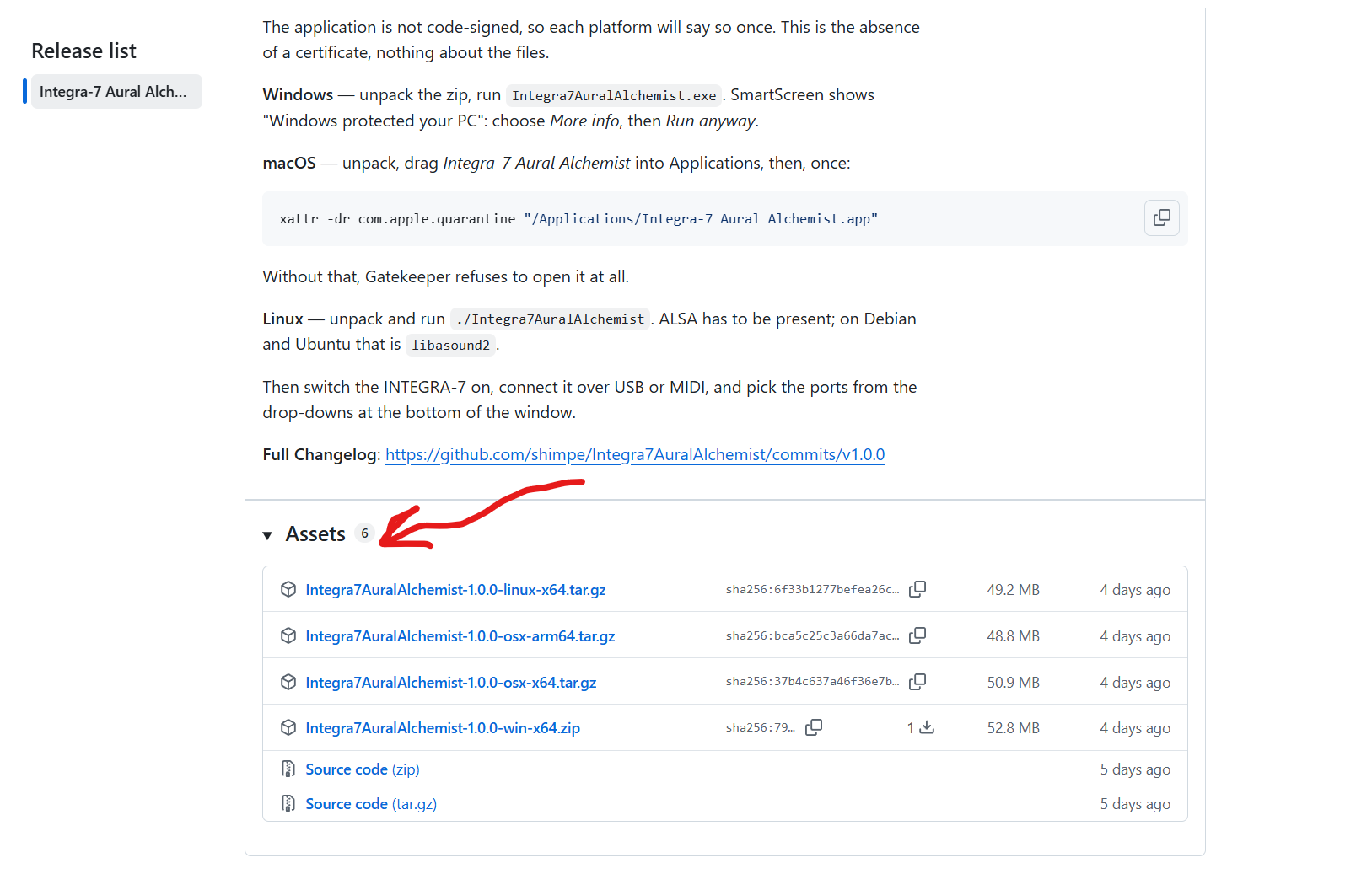Click the ./Integra7AuralAlchemist code text
Viewport: 1372px width, 890px height.
point(550,319)
